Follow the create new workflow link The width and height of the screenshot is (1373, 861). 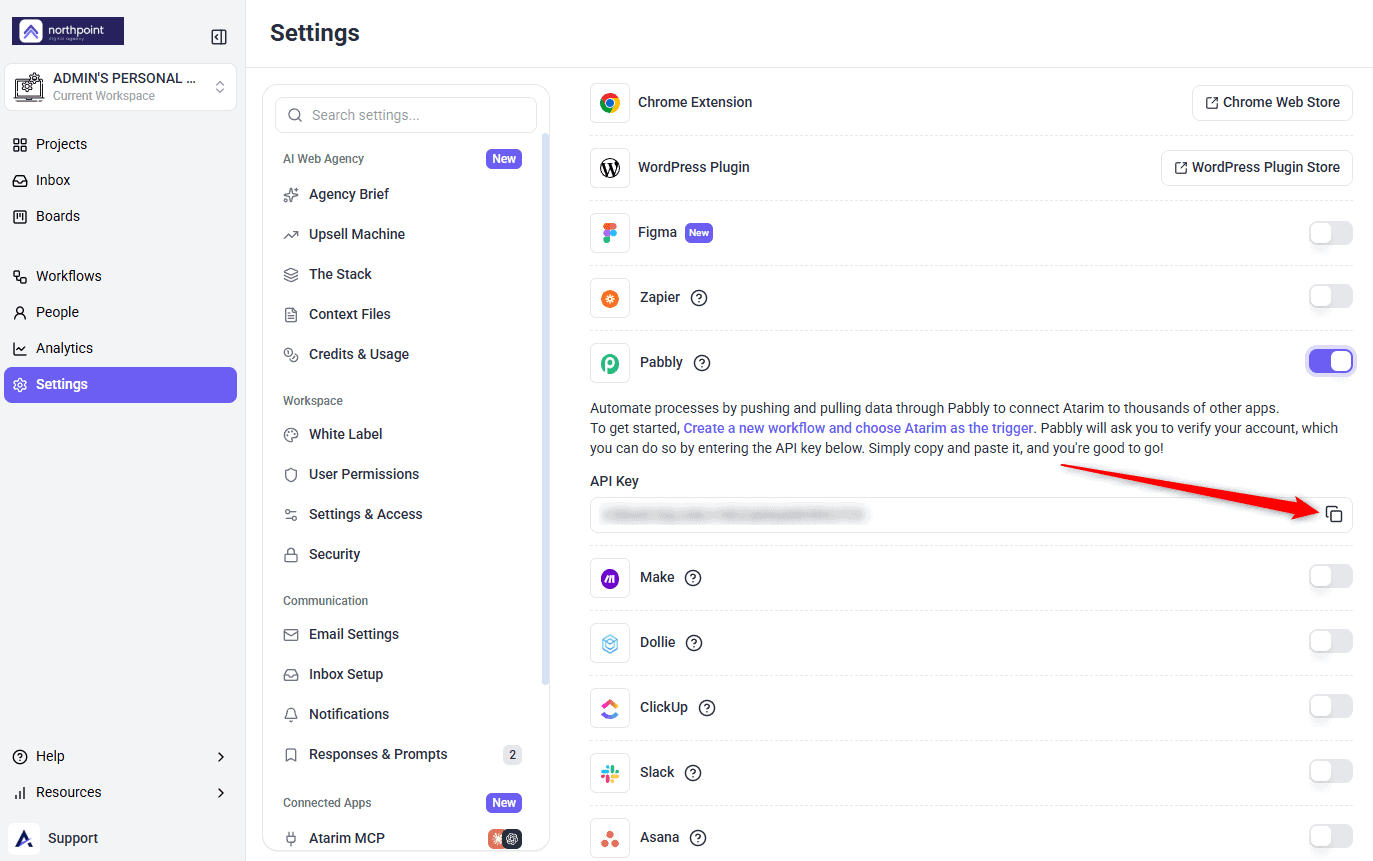858,428
